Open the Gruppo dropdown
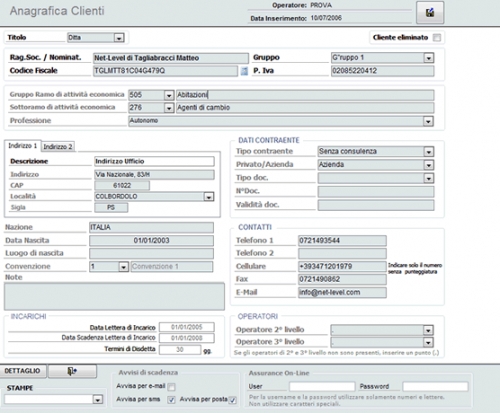This screenshot has height=413, width=500. point(429,58)
